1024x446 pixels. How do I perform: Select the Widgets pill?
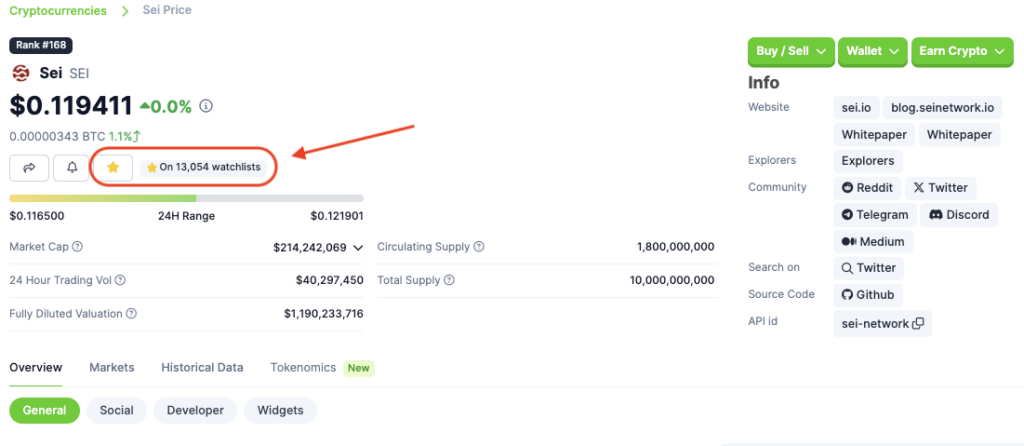point(280,411)
